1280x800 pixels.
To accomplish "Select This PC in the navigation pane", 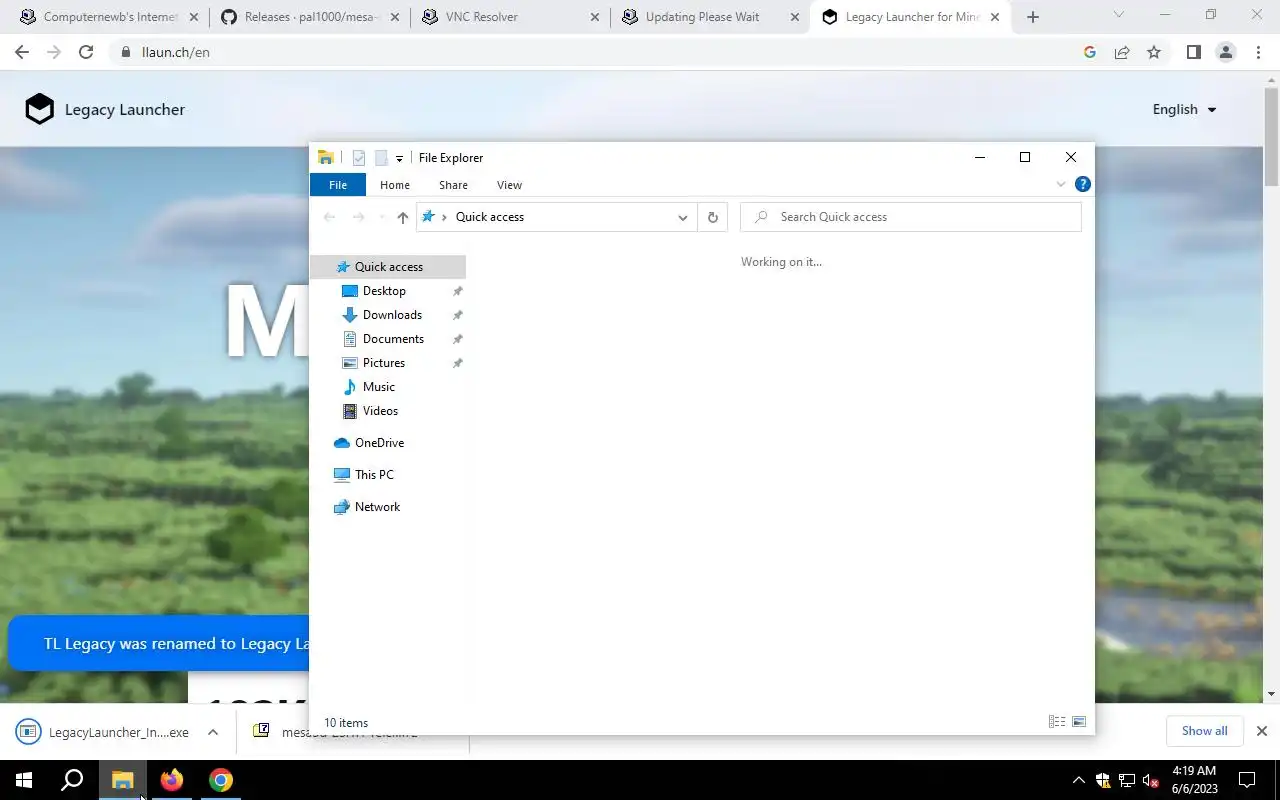I will 374,475.
